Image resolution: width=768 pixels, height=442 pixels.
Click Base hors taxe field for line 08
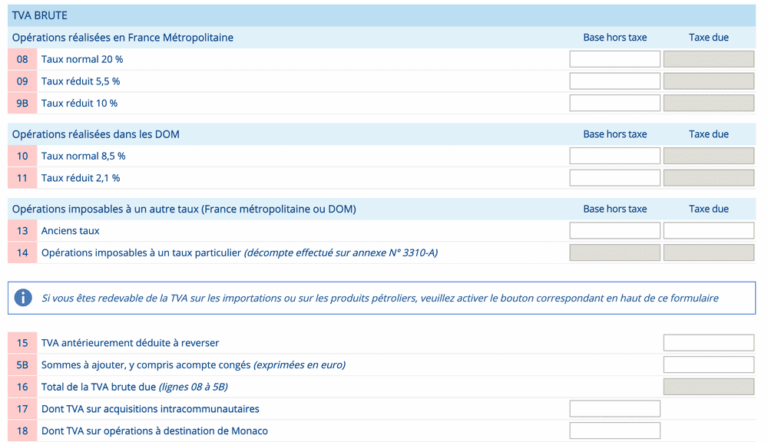[614, 59]
